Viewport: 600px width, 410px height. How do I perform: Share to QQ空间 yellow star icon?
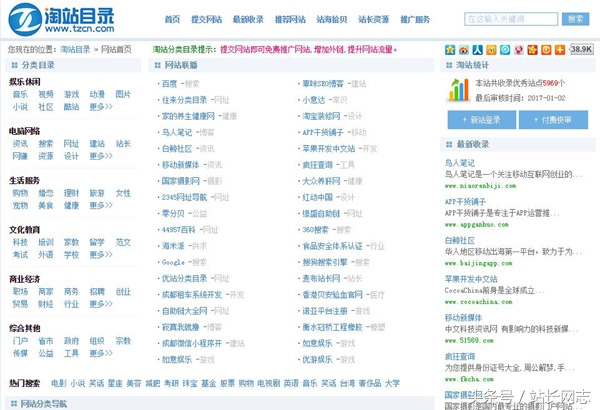450,50
